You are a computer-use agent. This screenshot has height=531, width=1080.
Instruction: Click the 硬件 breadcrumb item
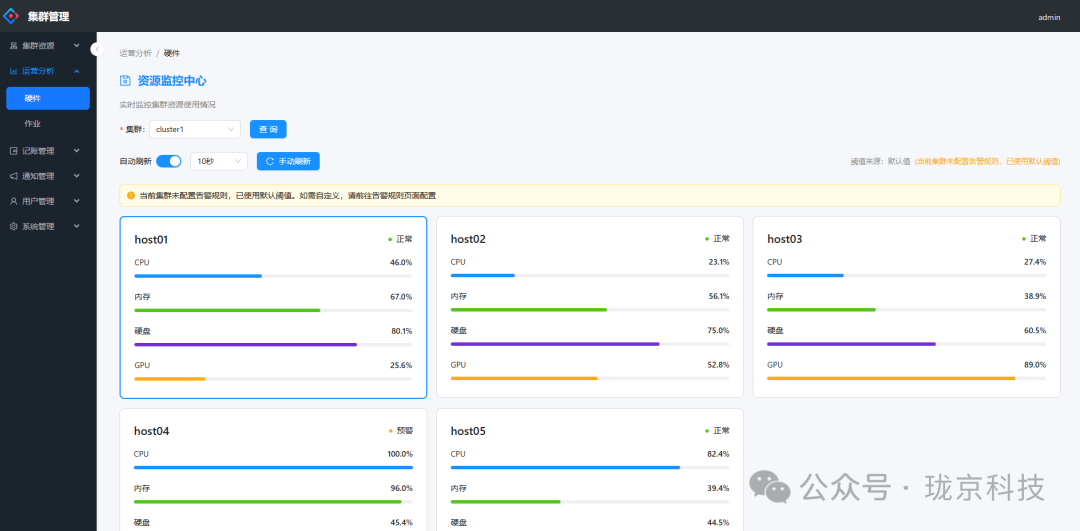click(172, 53)
